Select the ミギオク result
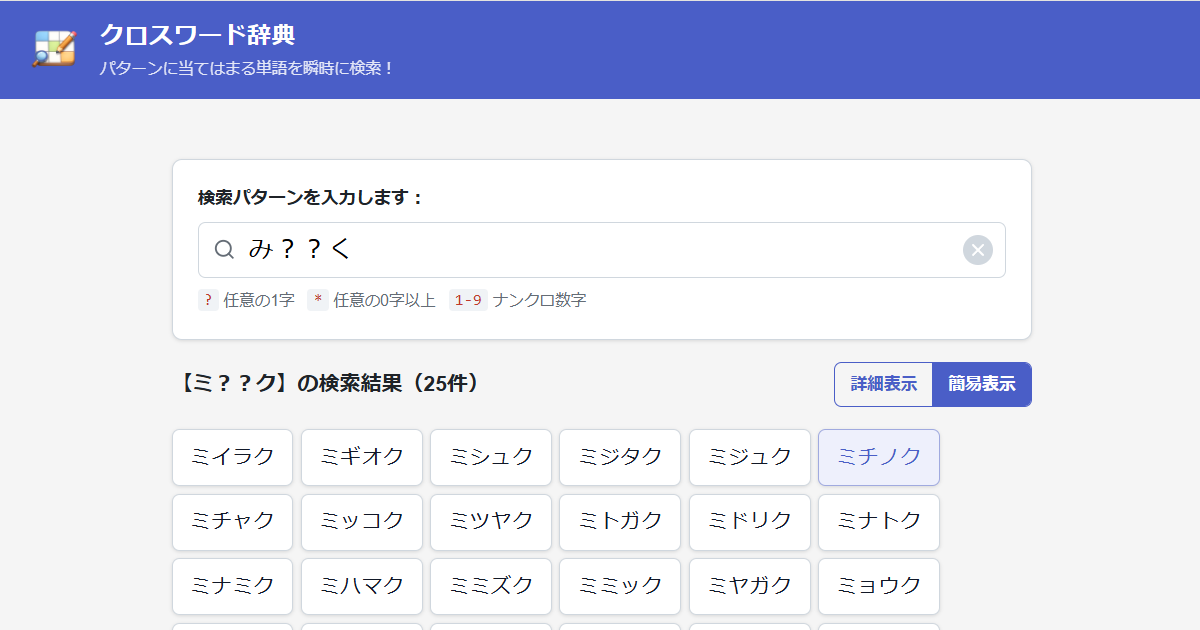Screen dimensions: 1200x630 [362, 457]
